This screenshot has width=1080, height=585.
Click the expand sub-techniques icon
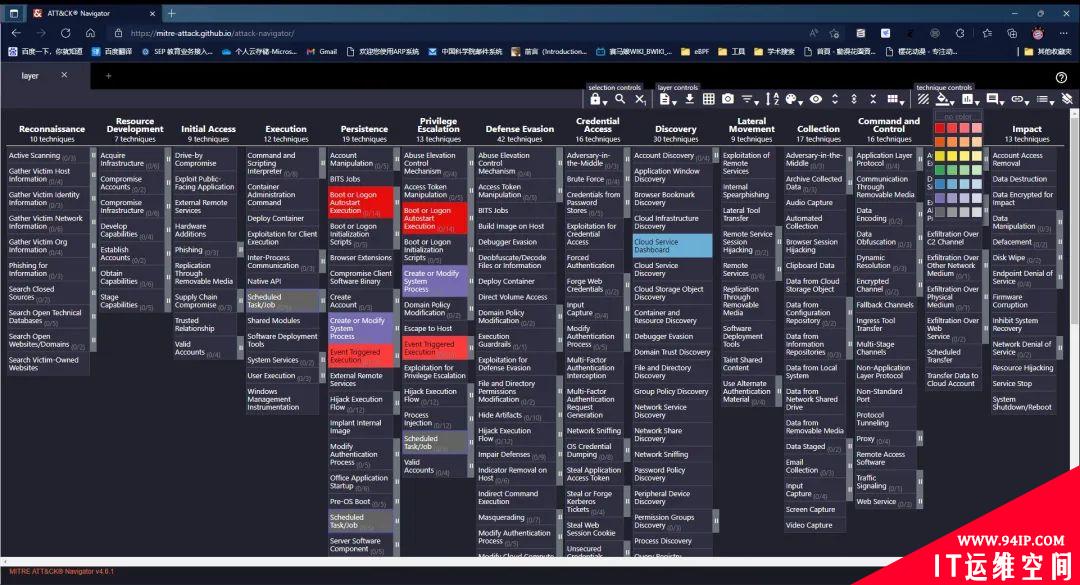coord(835,99)
